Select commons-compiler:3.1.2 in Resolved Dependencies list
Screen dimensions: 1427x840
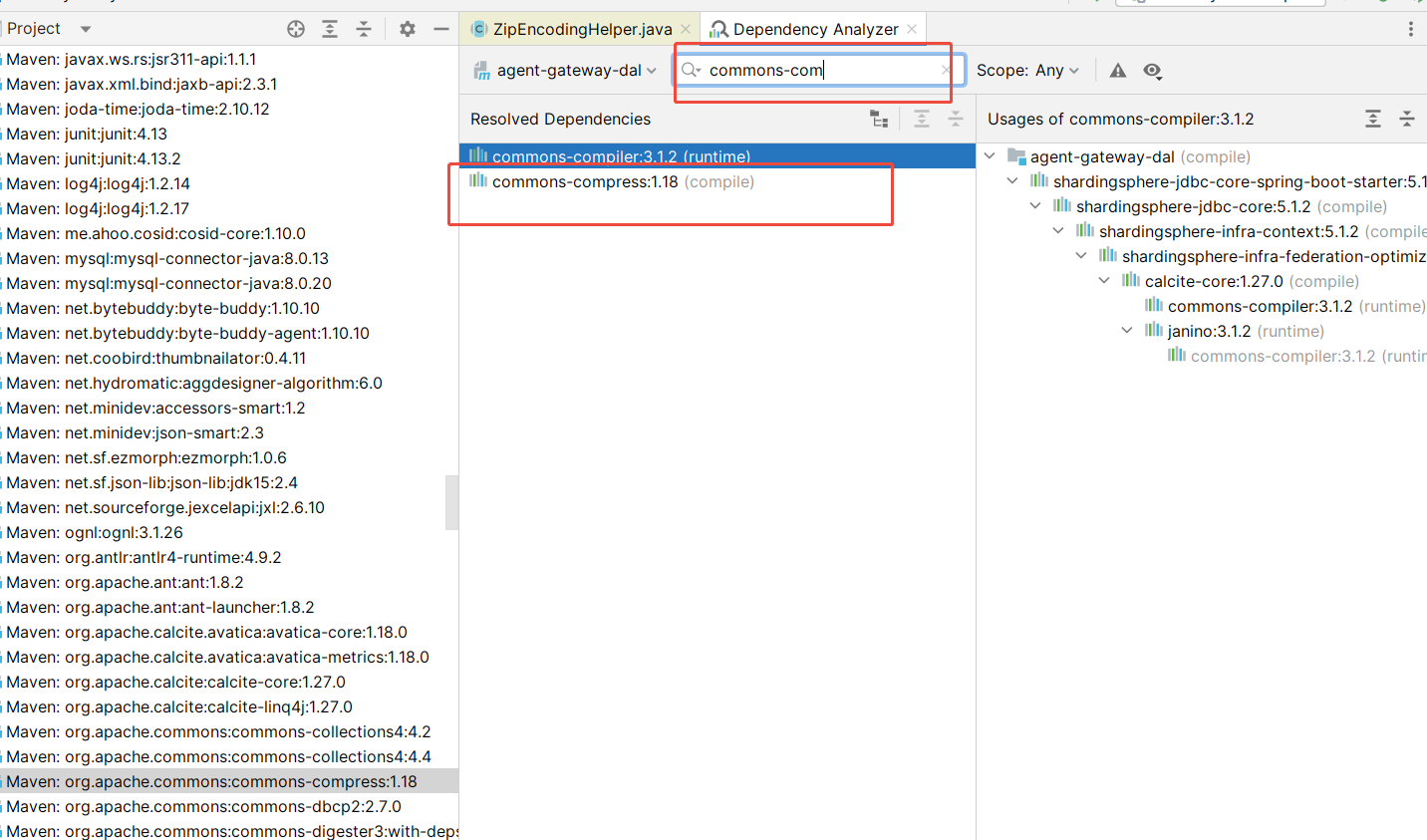pos(717,156)
